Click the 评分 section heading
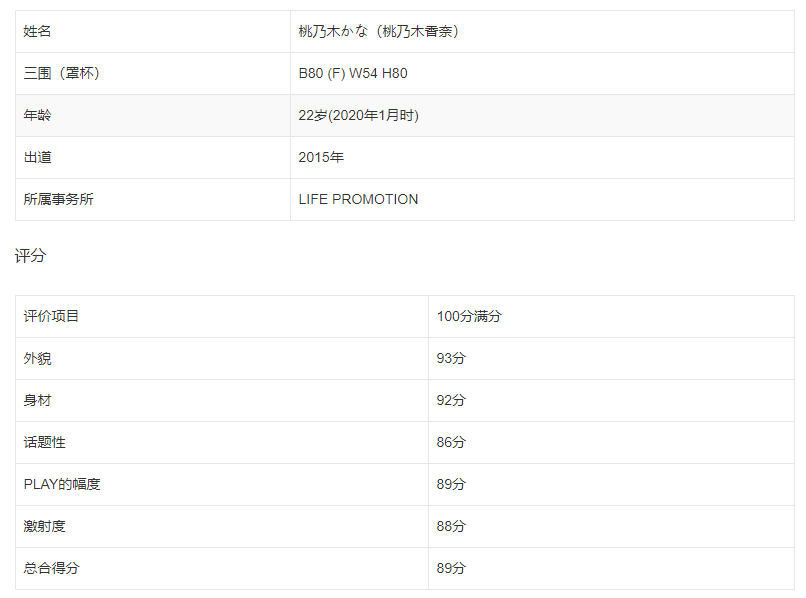 click(30, 256)
